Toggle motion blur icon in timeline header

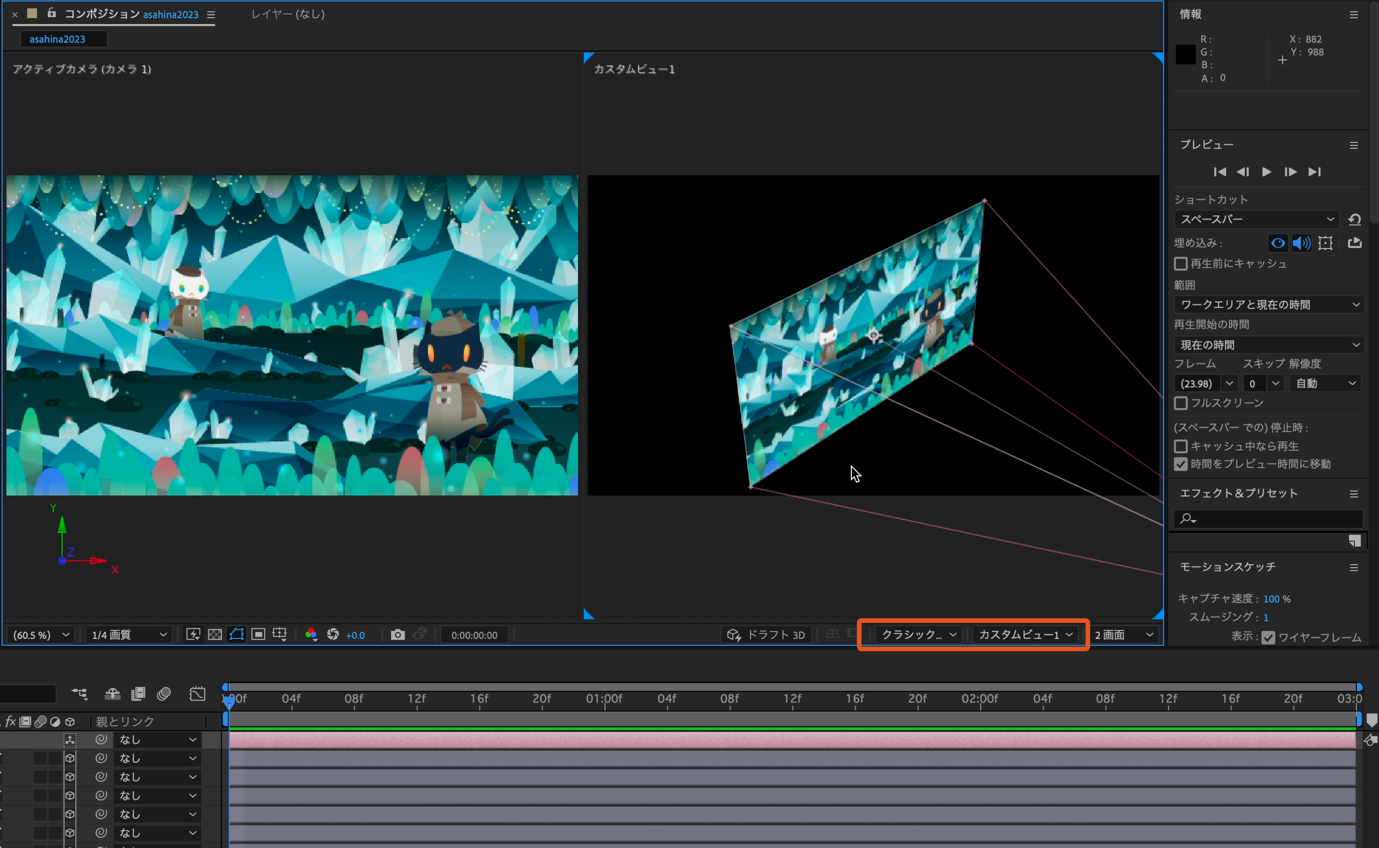(164, 694)
